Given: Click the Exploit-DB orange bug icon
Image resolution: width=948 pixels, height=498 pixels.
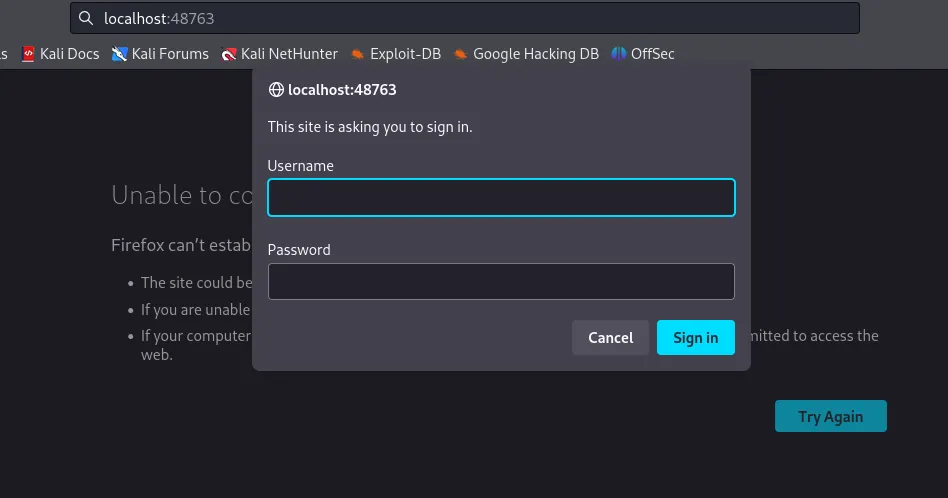Looking at the screenshot, I should tap(358, 54).
